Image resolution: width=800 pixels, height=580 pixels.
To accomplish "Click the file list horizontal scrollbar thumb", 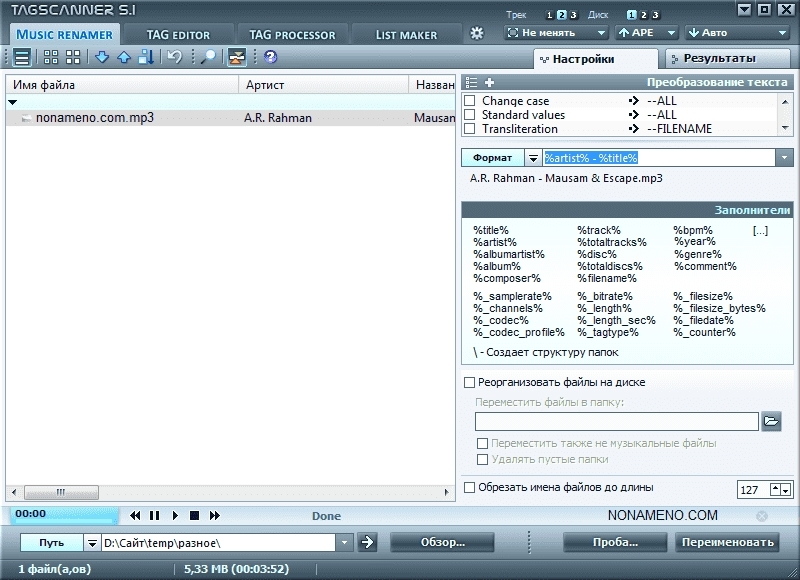I will tap(61, 492).
